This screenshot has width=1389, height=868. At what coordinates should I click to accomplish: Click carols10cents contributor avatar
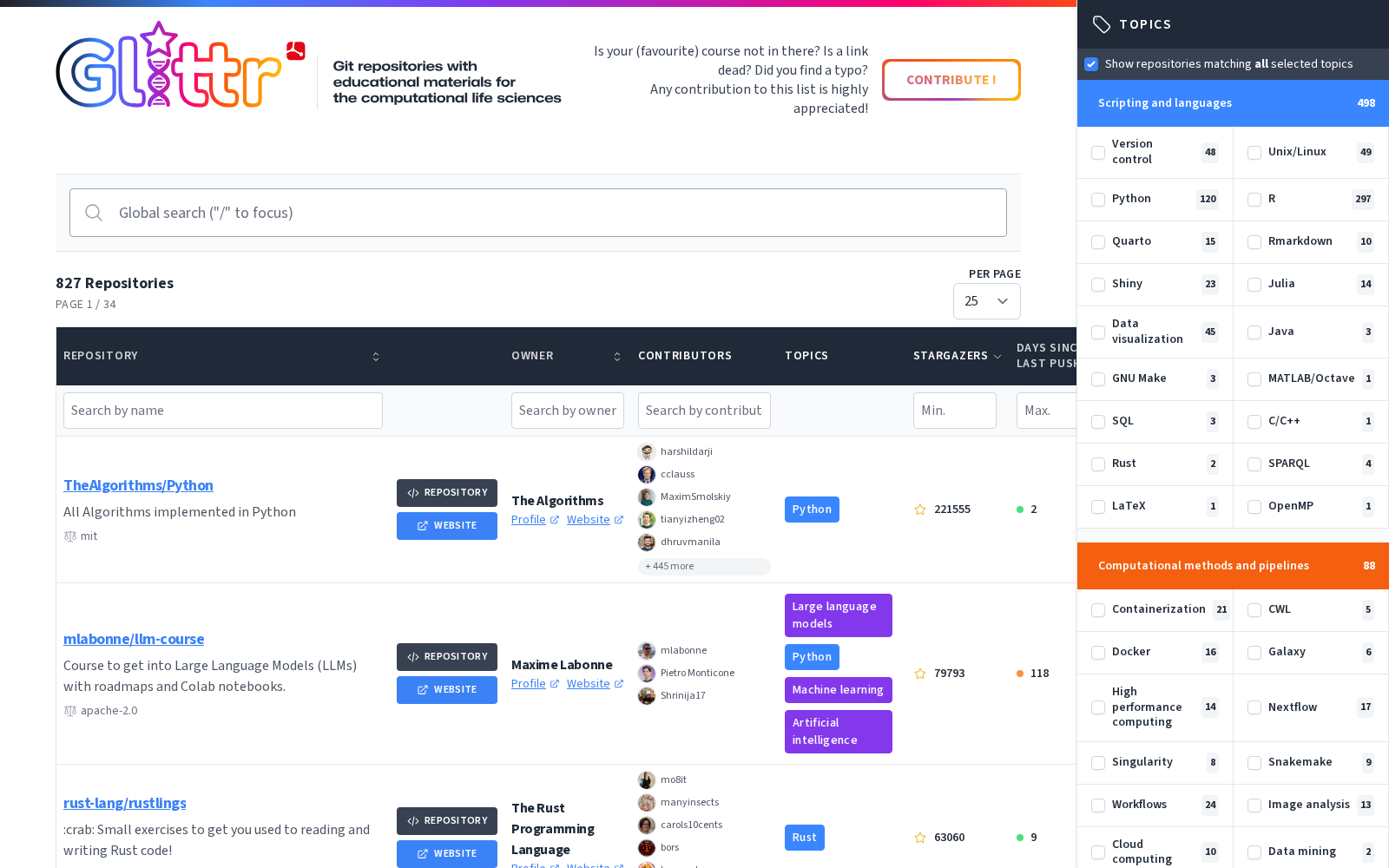(647, 825)
